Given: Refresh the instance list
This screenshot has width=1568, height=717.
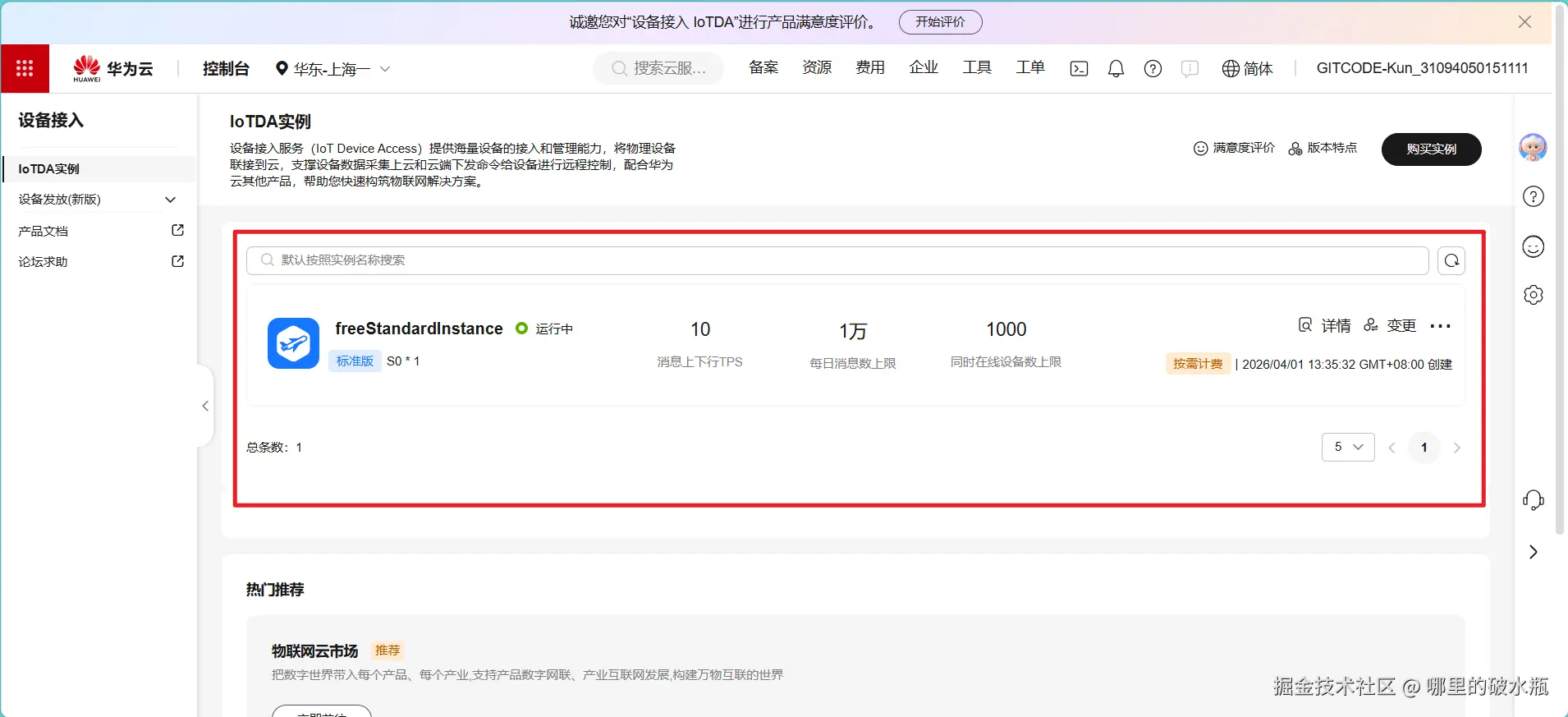Looking at the screenshot, I should click(x=1451, y=260).
